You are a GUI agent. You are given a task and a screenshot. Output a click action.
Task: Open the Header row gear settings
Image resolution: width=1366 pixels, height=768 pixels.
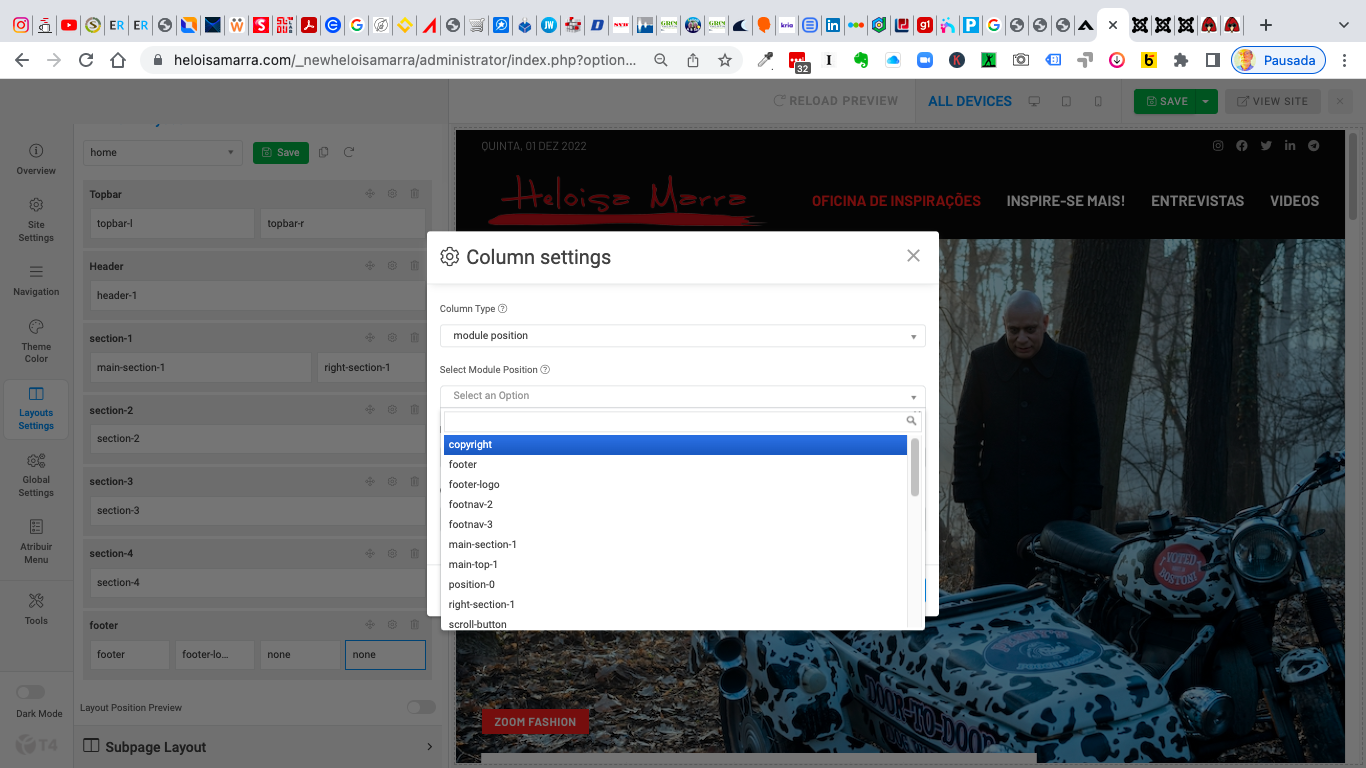pos(392,266)
